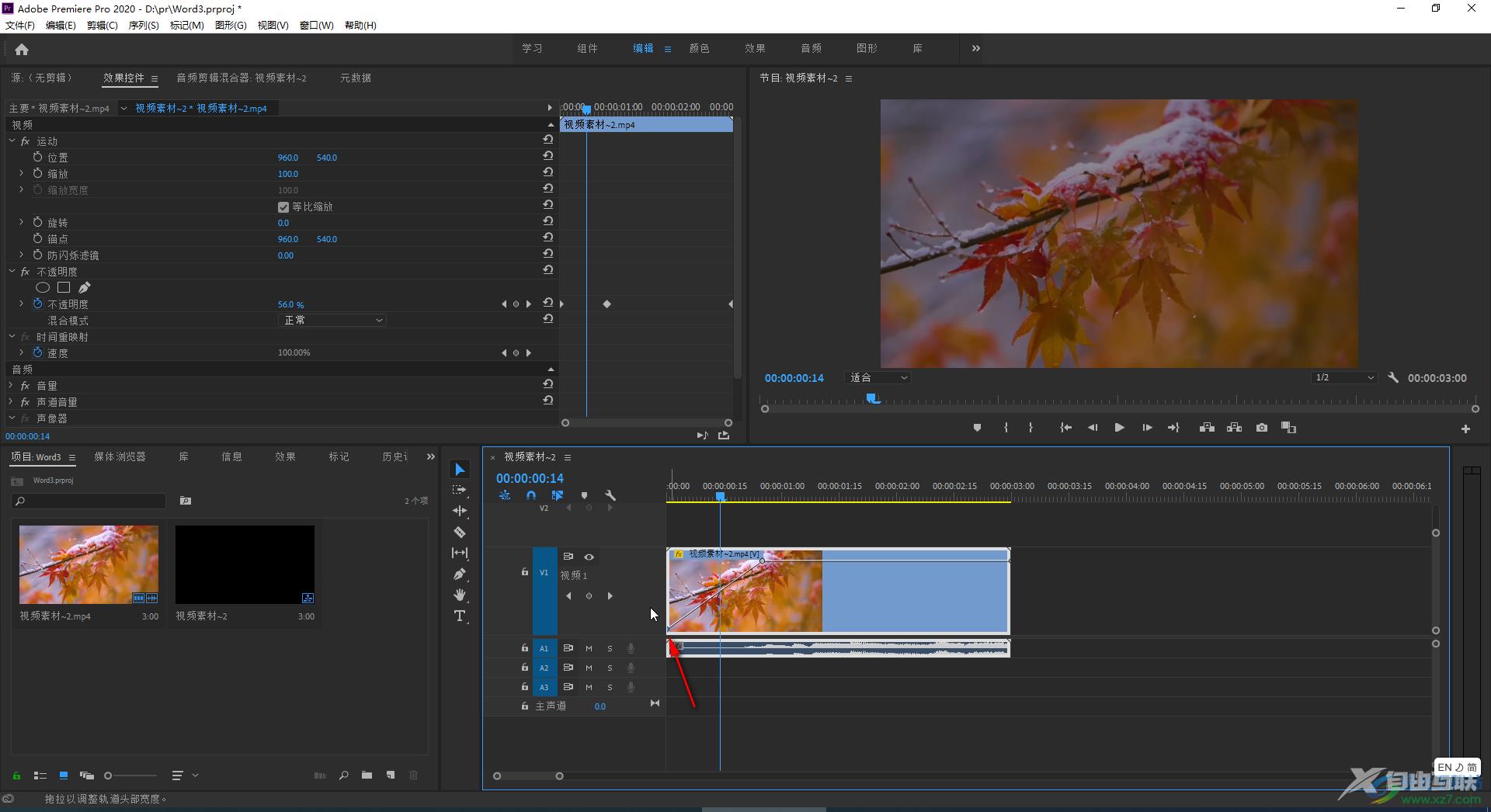Screen dimensions: 1491x812
Task: Open the 窗口(W) menu
Action: tap(317, 25)
